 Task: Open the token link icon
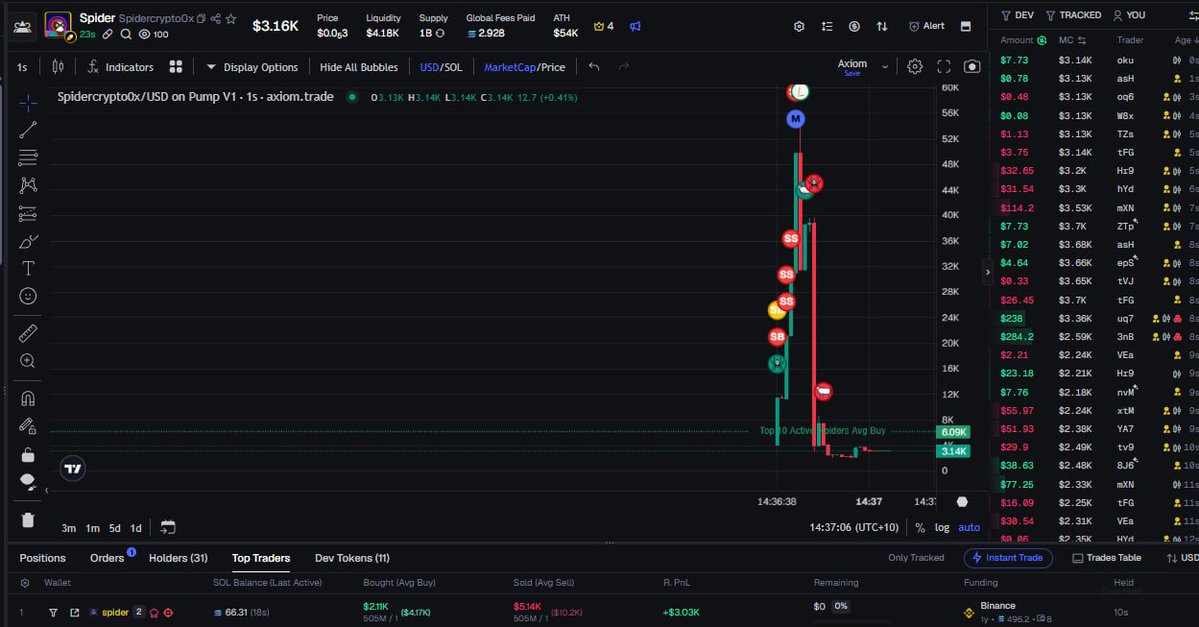click(x=108, y=34)
